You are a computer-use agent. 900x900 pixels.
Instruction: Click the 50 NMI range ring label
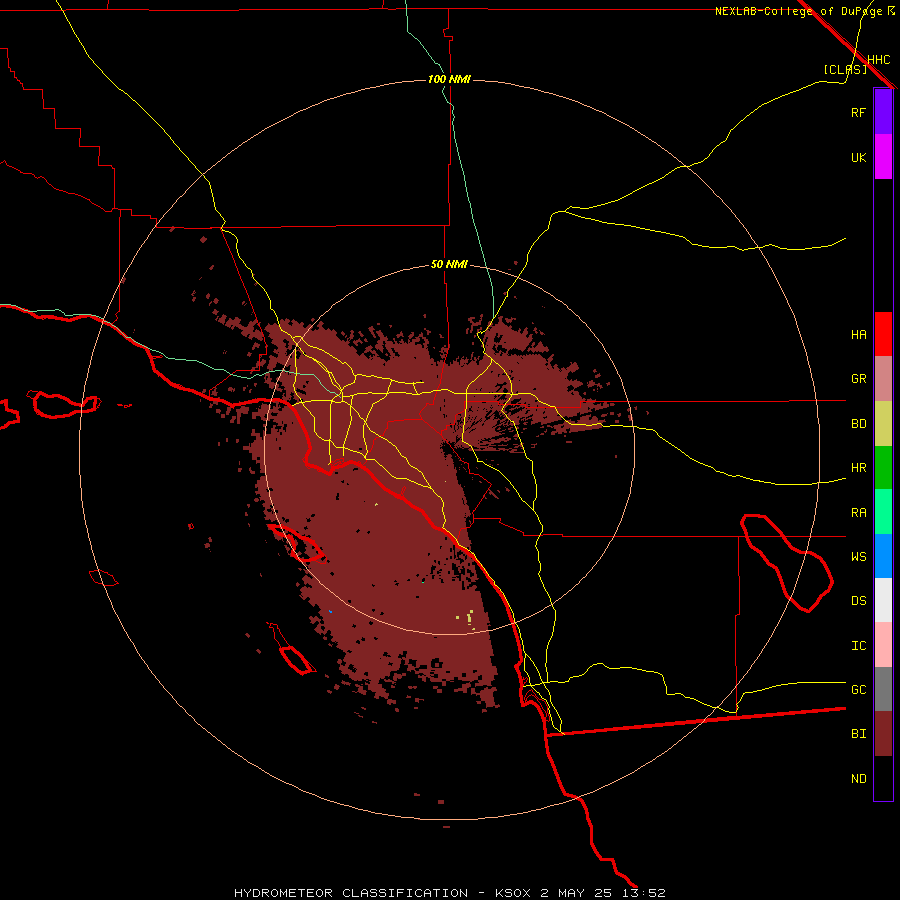tap(449, 265)
